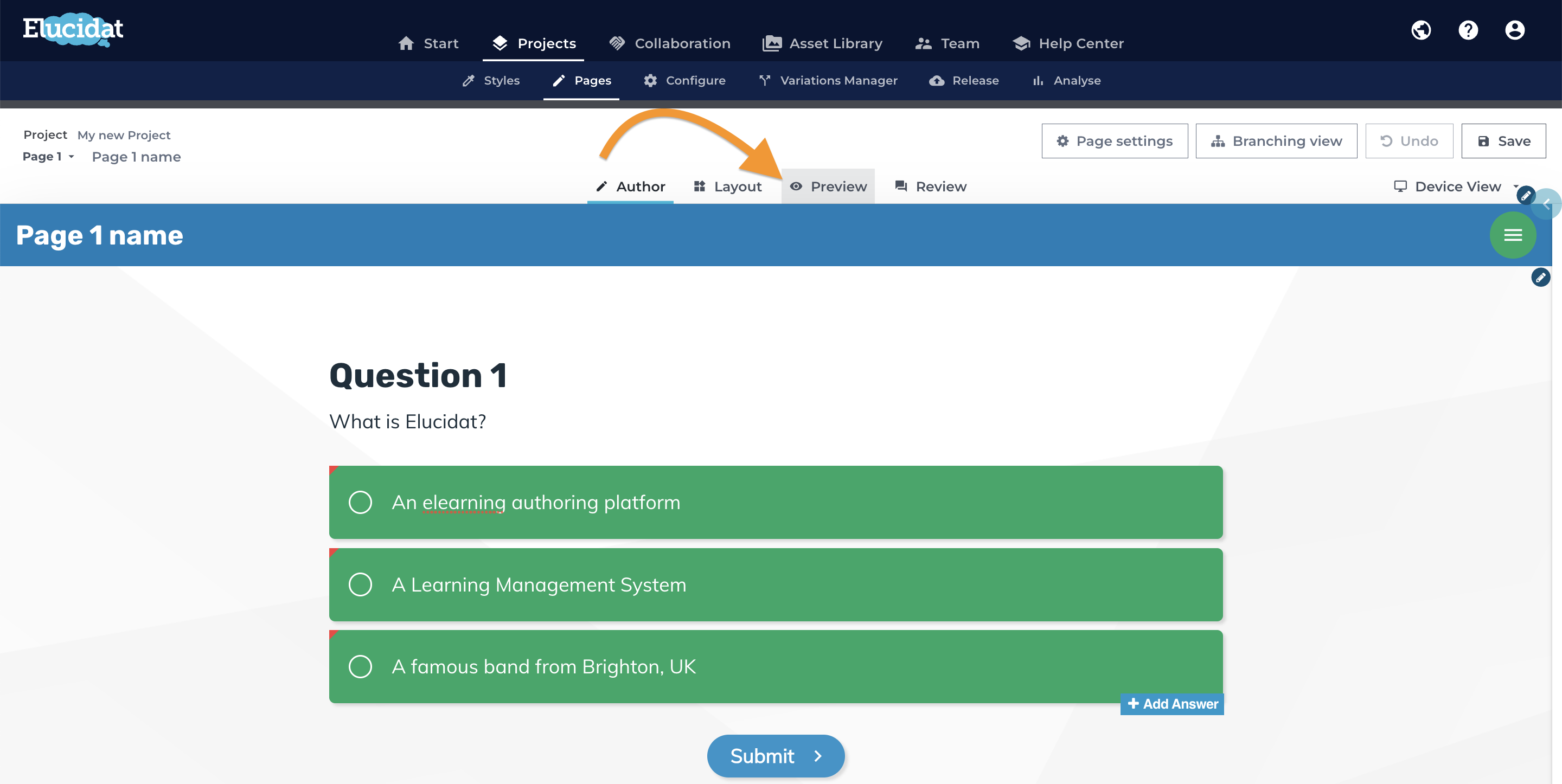Click the Undo button
1562x784 pixels.
coord(1409,140)
